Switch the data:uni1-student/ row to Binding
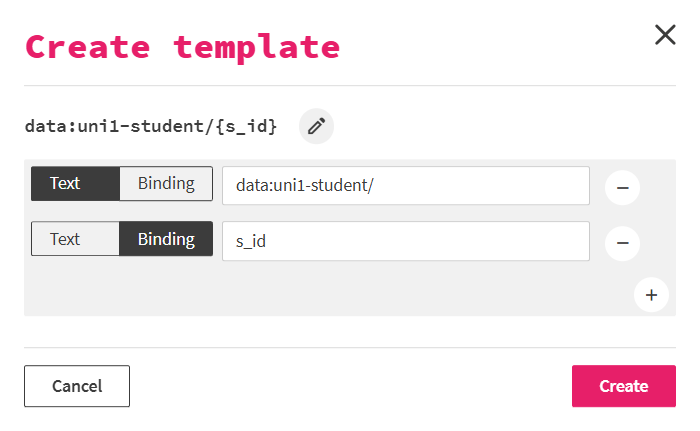700x431 pixels. pyautogui.click(x=166, y=184)
